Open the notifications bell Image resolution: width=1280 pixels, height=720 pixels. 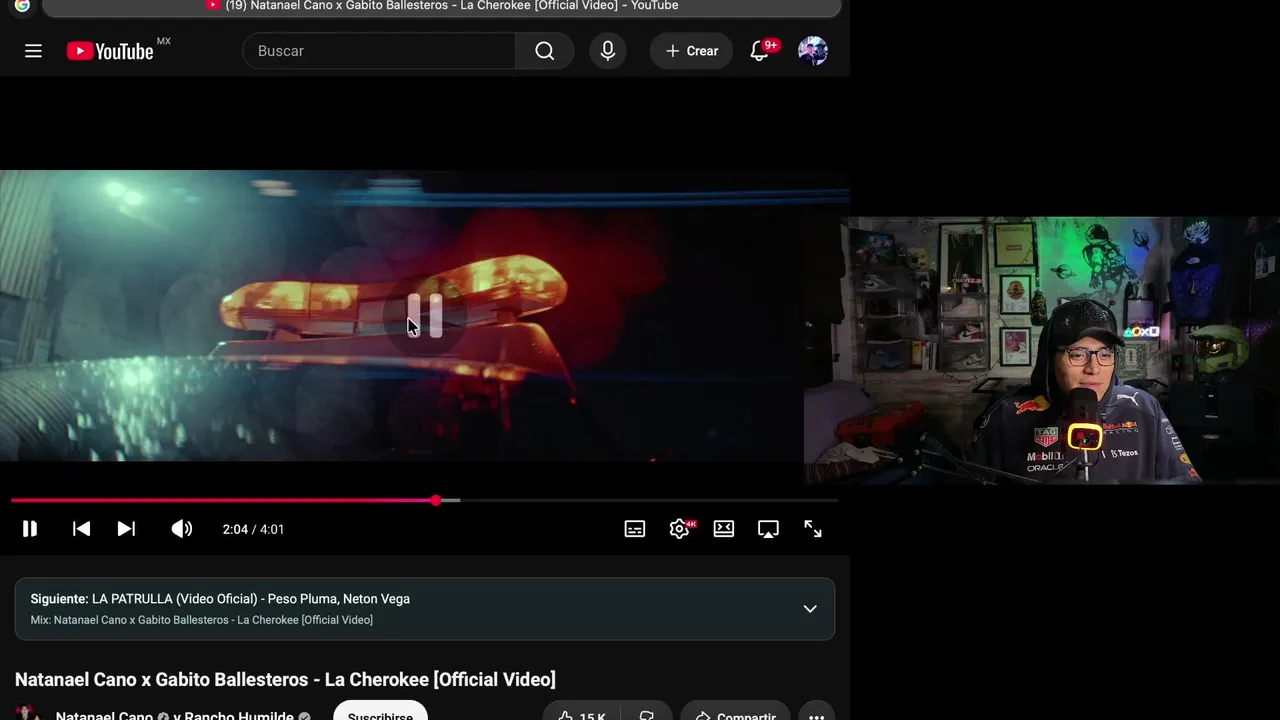tap(760, 51)
